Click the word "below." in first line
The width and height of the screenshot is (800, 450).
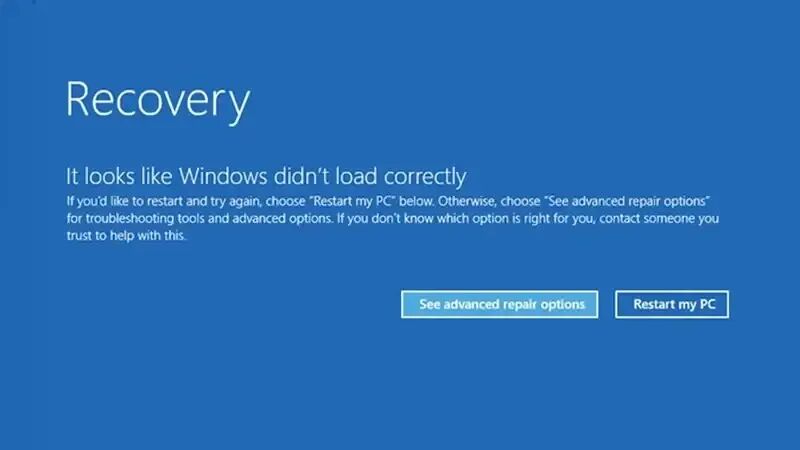[416, 201]
